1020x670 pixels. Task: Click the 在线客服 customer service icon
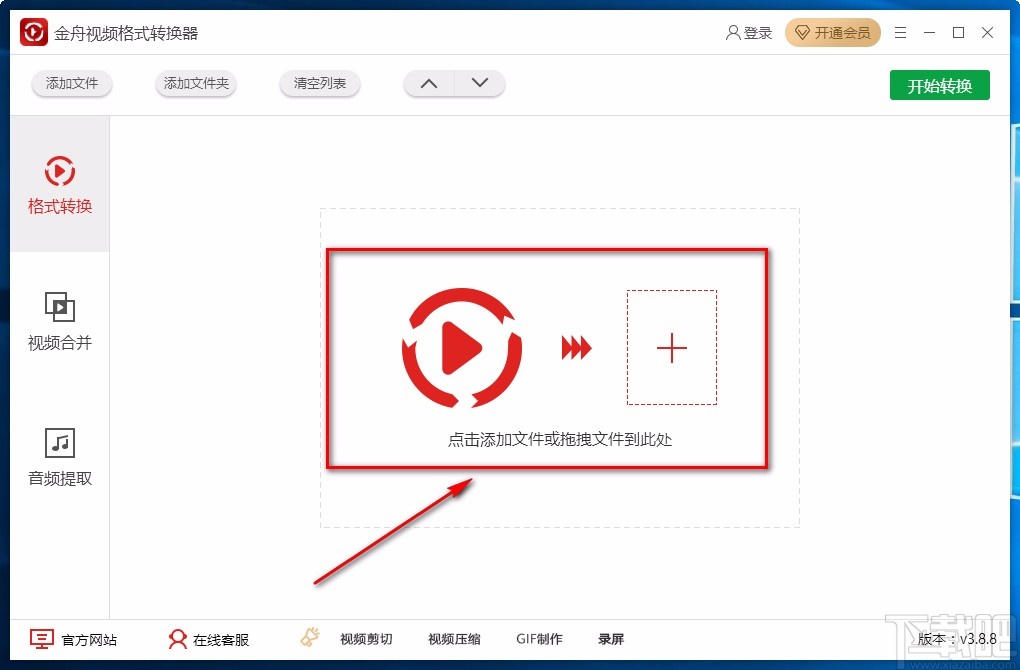[178, 638]
